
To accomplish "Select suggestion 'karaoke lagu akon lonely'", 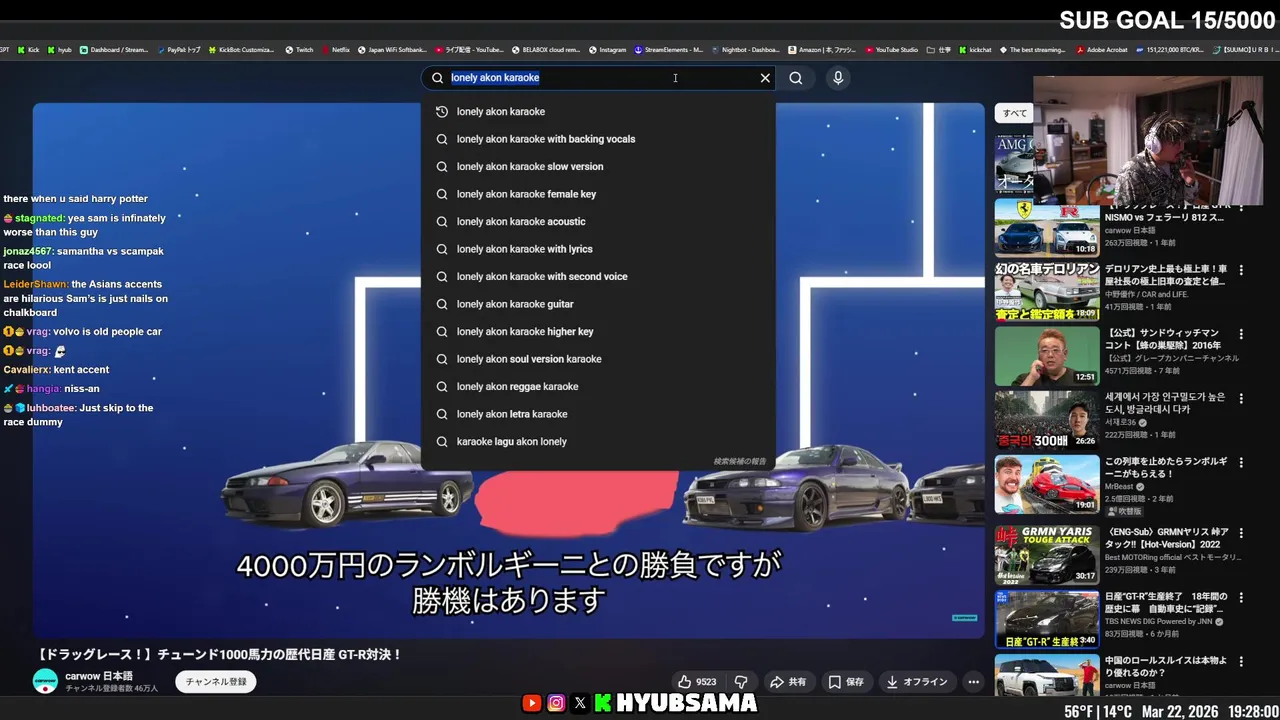I will [598, 441].
